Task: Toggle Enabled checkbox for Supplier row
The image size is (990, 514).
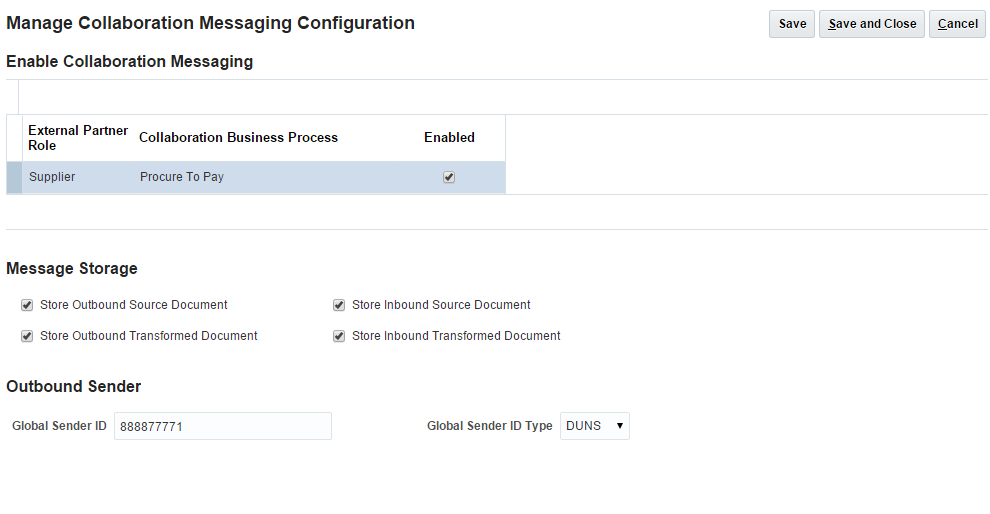Action: [449, 177]
